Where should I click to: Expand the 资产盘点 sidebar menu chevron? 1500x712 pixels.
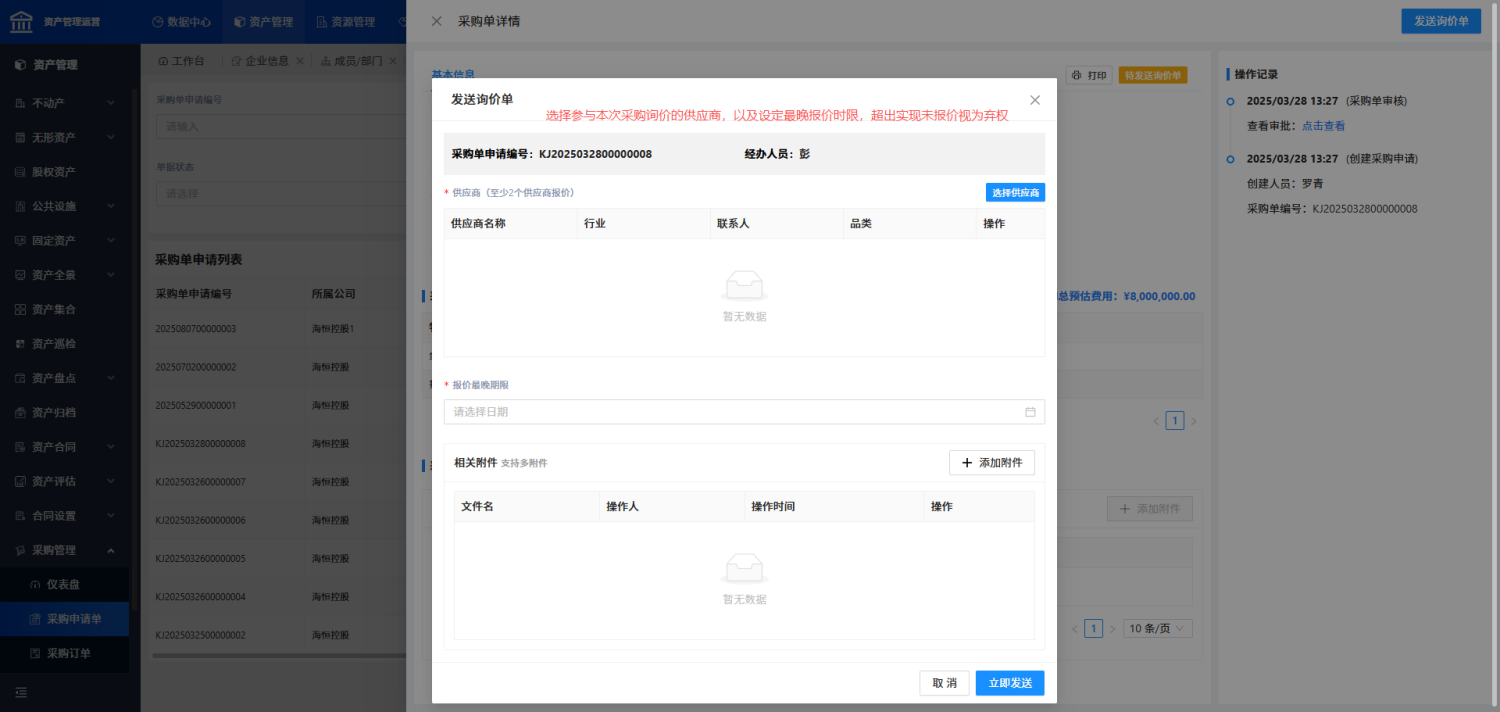pos(110,378)
